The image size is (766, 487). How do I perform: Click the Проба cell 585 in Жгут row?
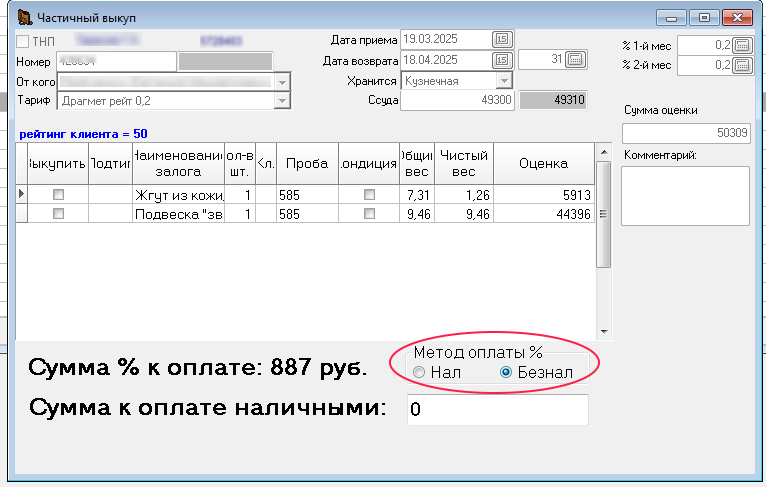click(x=307, y=195)
